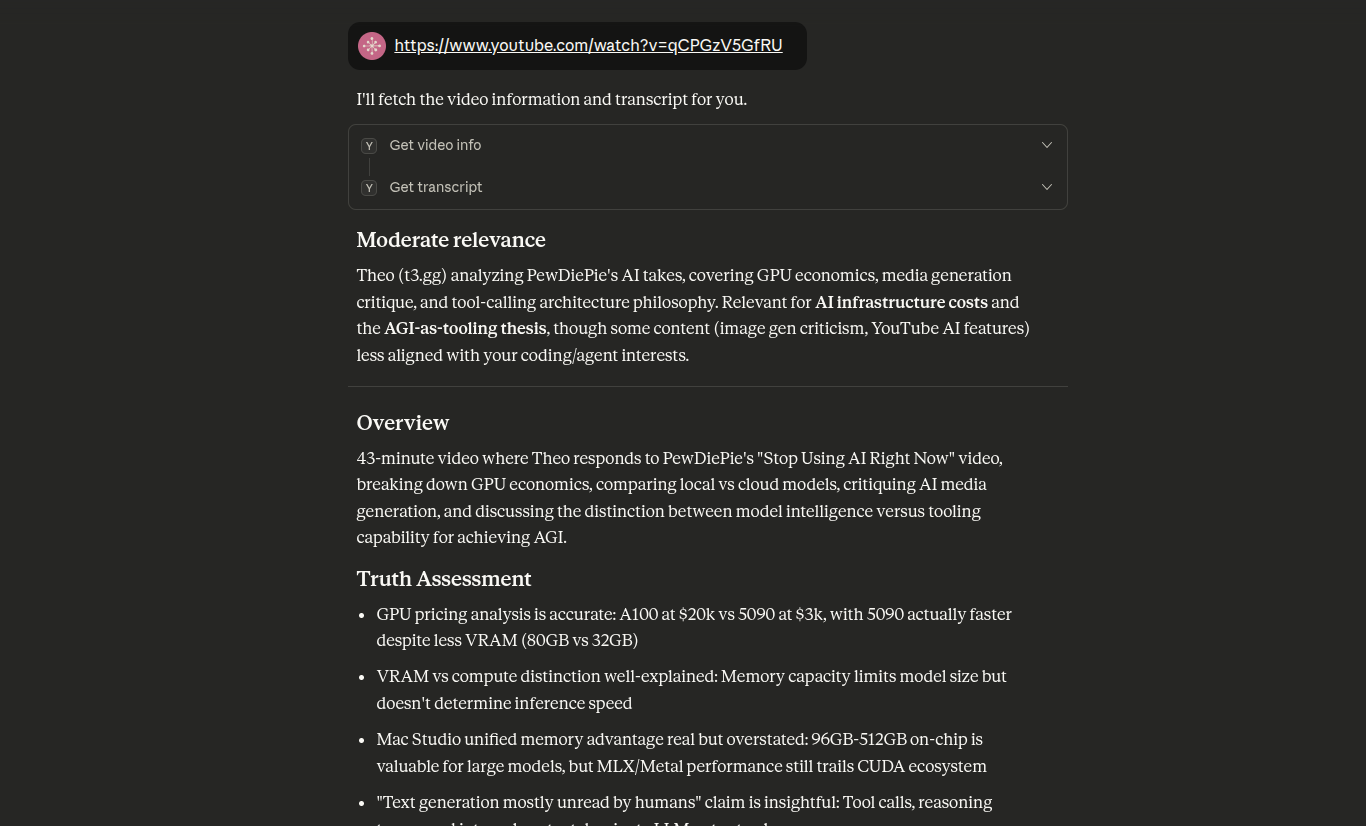This screenshot has width=1366, height=826.
Task: Click the GPU pricing analysis bullet point
Action: [694, 627]
